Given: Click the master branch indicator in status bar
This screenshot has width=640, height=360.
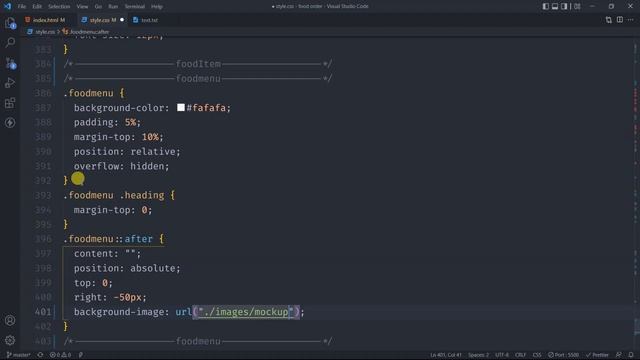Looking at the screenshot, I should [x=18, y=355].
